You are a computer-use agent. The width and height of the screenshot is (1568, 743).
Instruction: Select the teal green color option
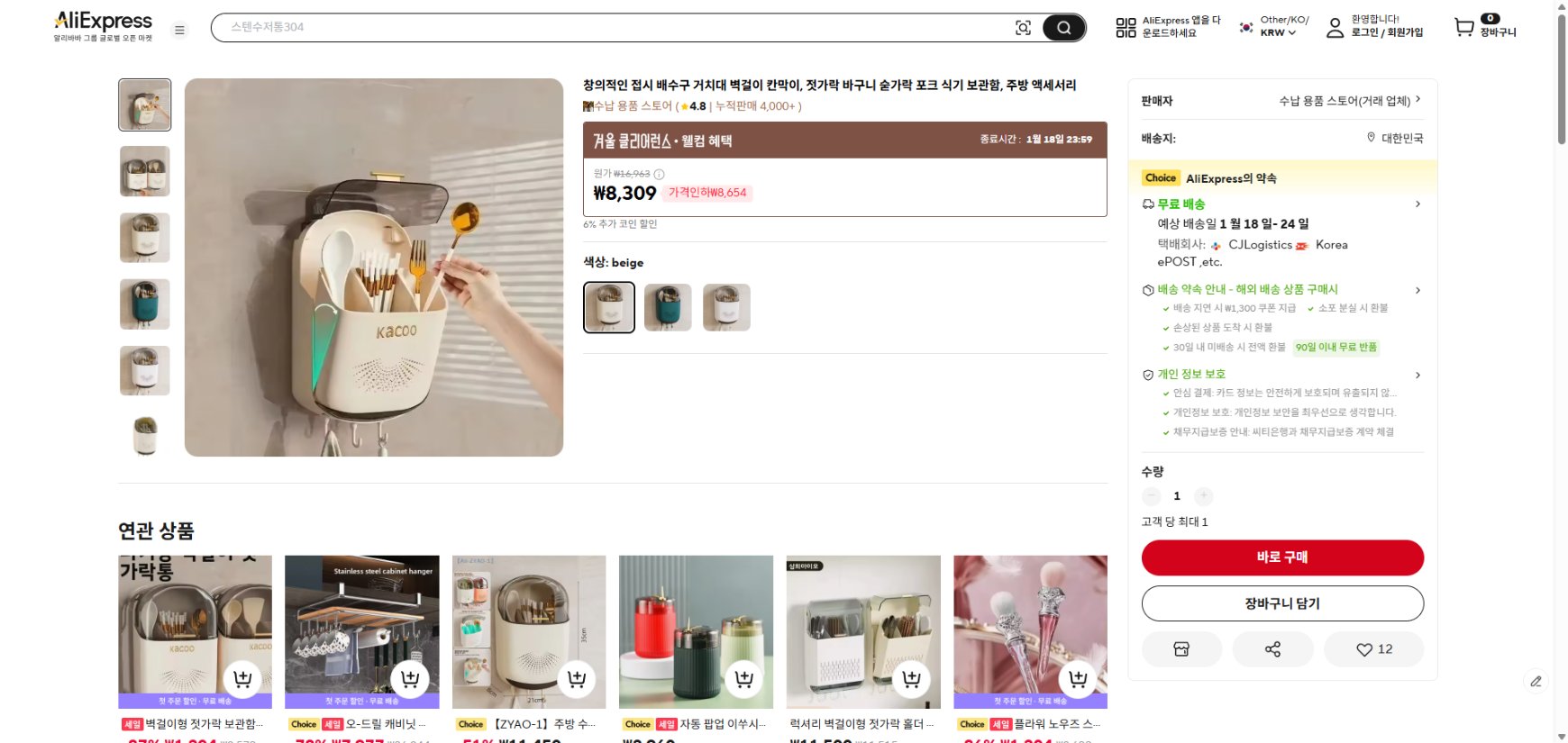668,307
